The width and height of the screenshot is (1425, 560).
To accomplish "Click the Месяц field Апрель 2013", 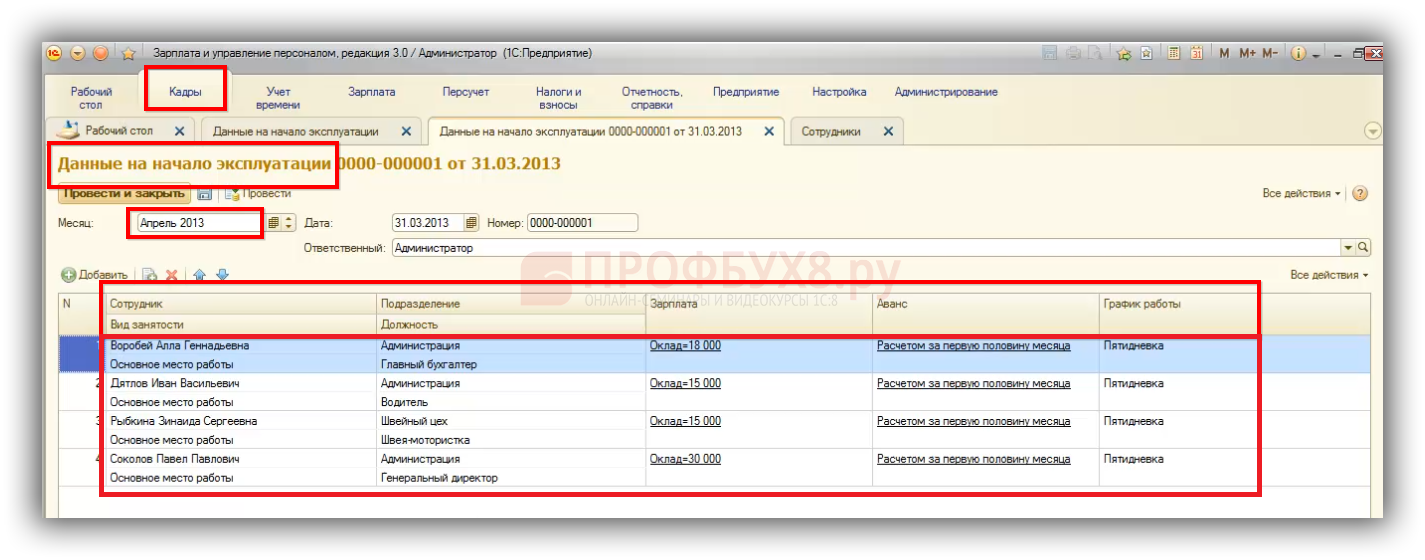I will (200, 223).
